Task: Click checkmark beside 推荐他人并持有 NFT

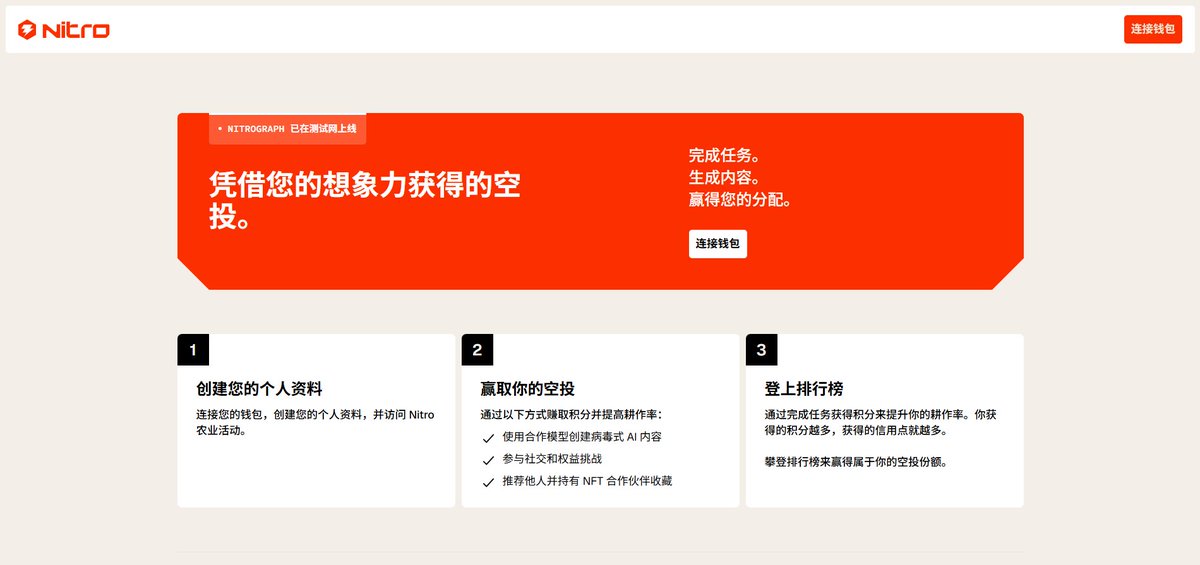Action: (488, 482)
